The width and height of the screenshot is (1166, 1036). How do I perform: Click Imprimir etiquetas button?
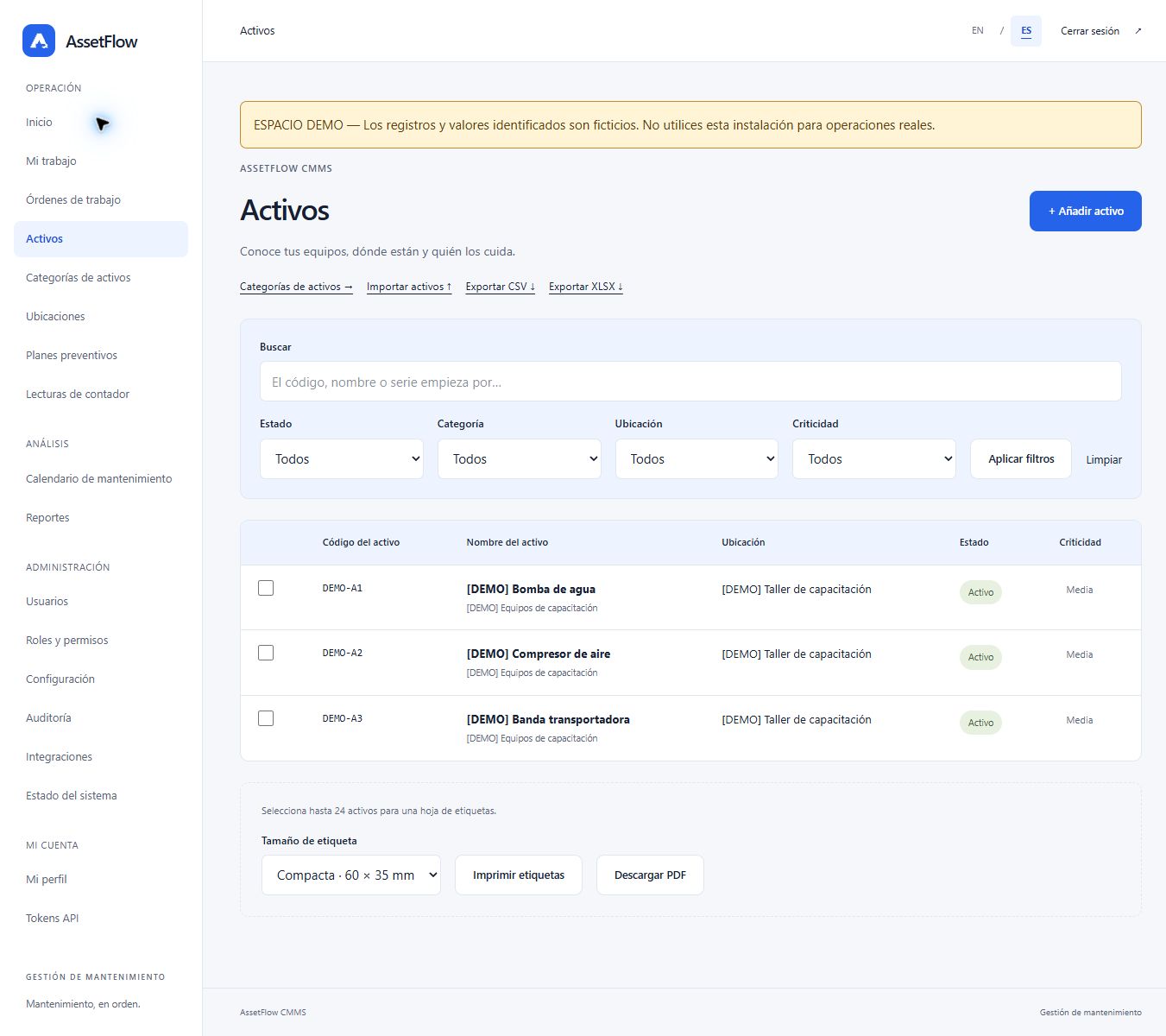tap(519, 875)
